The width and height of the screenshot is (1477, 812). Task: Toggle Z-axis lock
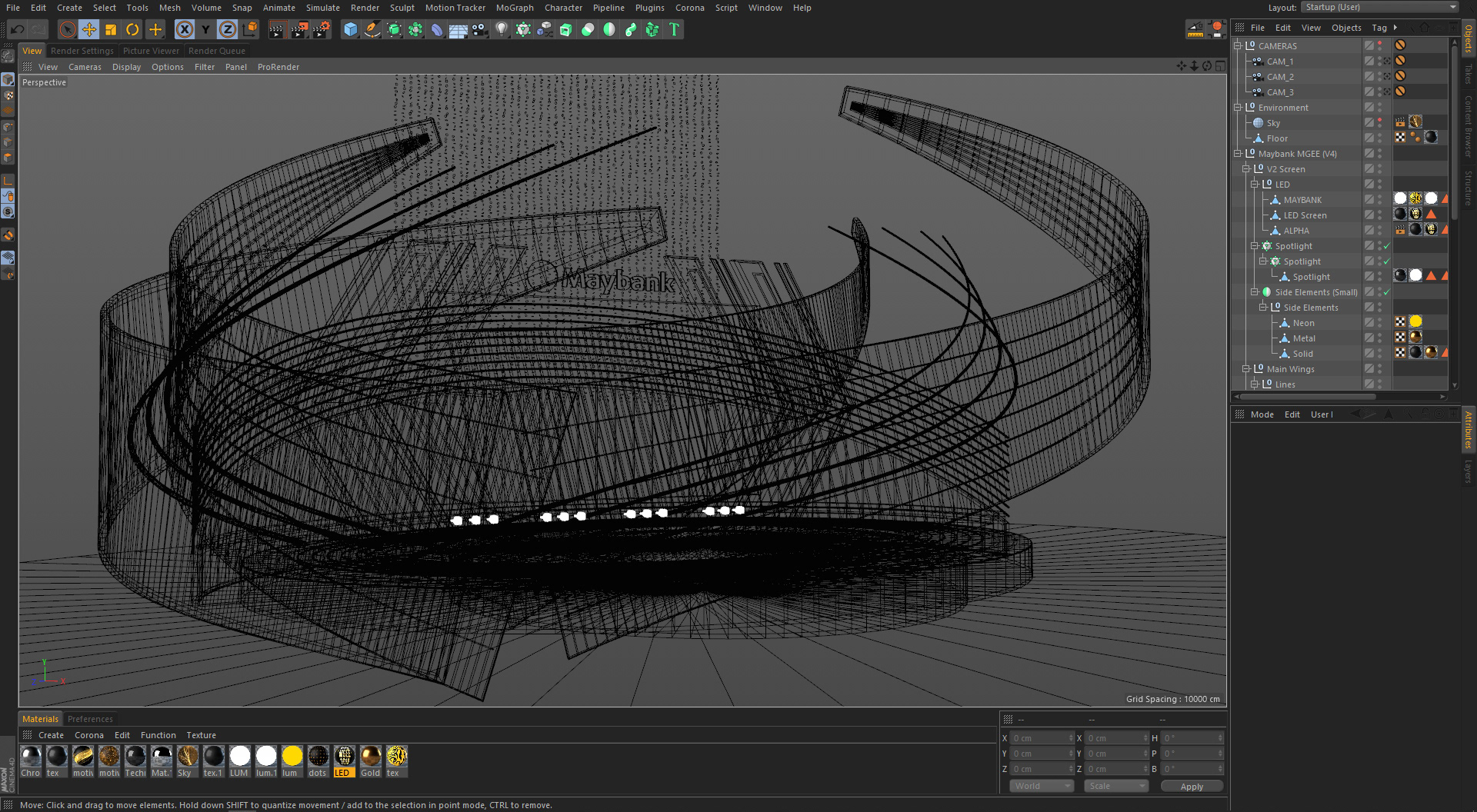point(228,29)
